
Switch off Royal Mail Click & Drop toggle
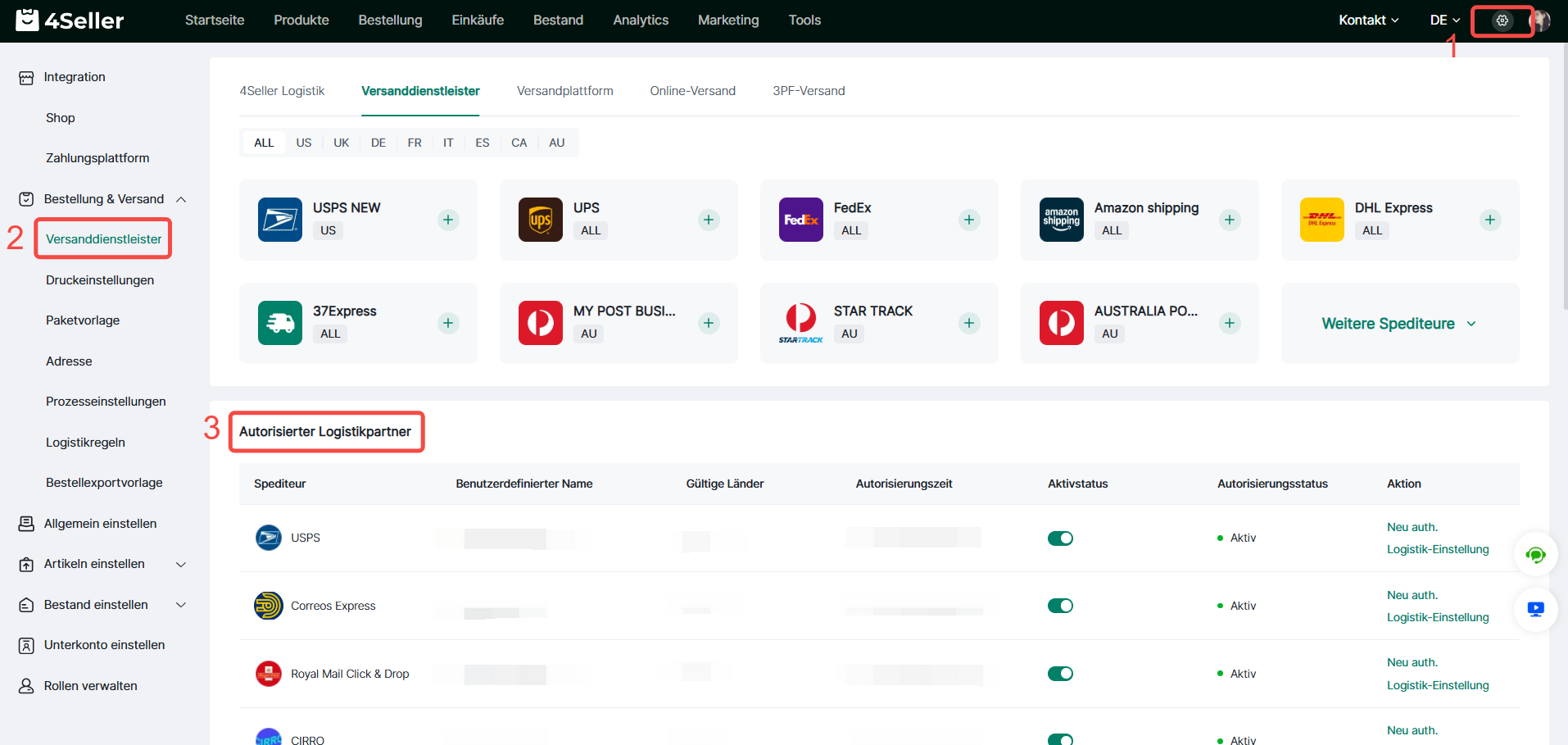point(1060,674)
